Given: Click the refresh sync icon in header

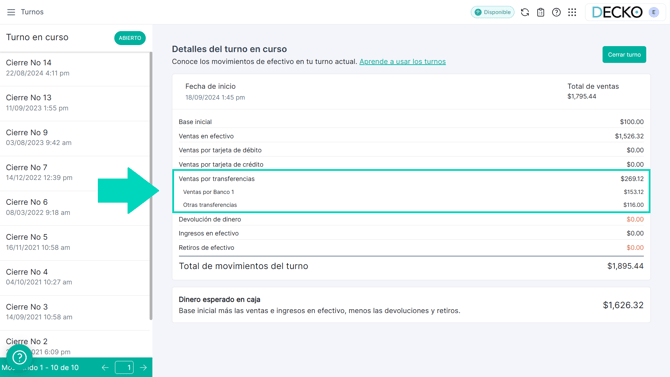Looking at the screenshot, I should [x=525, y=12].
